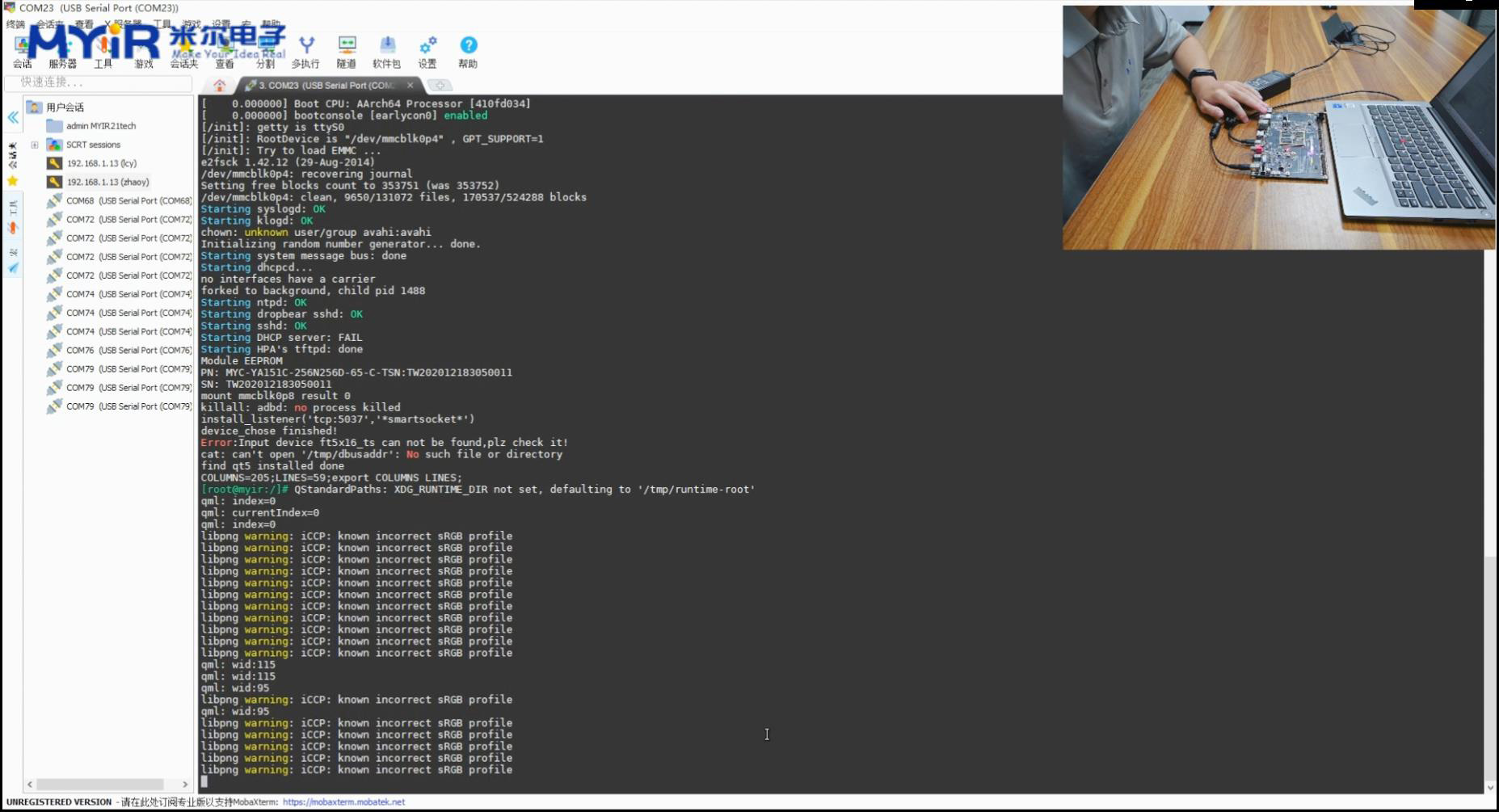
Task: Click the new tab plus icon
Action: [x=440, y=85]
